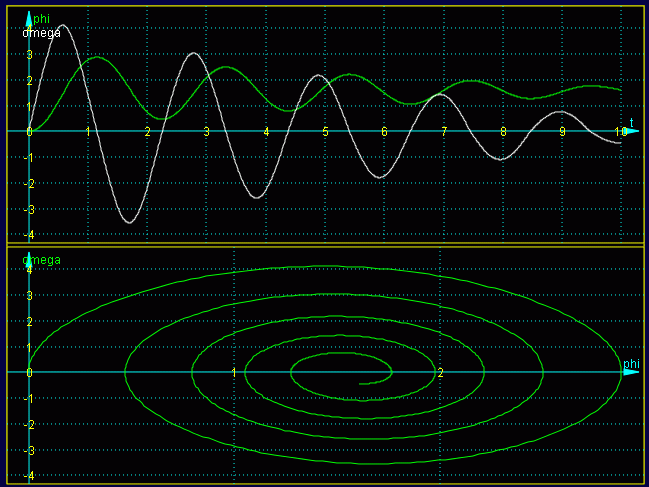Select tick label "10" on the time axis

(x=621, y=132)
